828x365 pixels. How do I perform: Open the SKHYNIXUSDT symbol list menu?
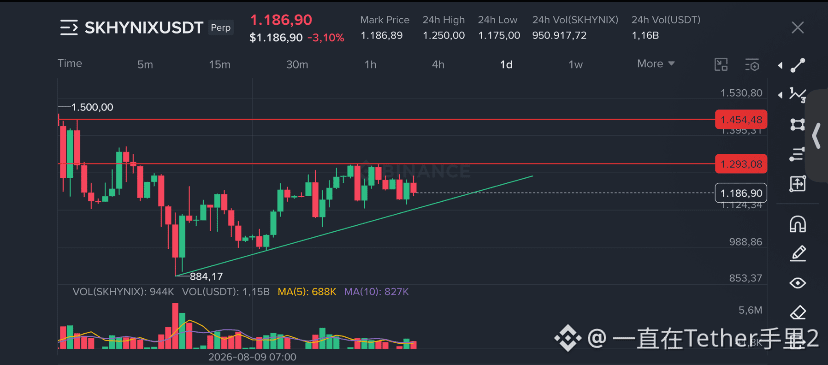coord(69,27)
